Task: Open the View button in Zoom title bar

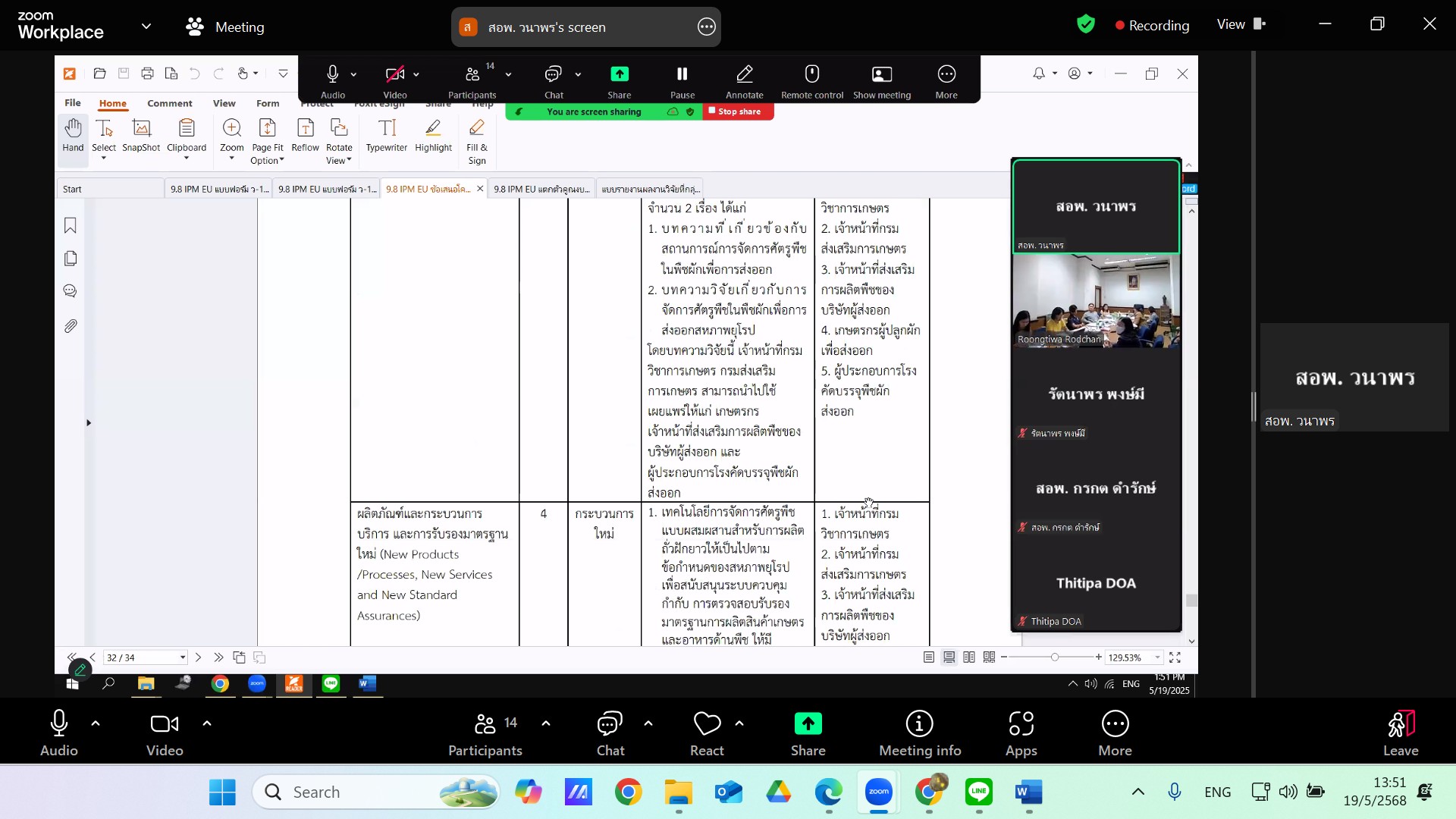Action: (1241, 24)
